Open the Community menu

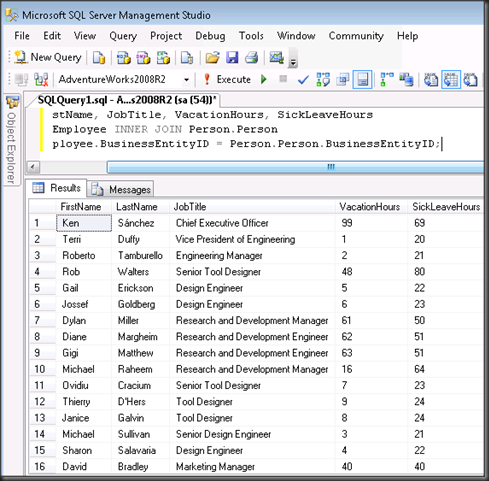356,36
